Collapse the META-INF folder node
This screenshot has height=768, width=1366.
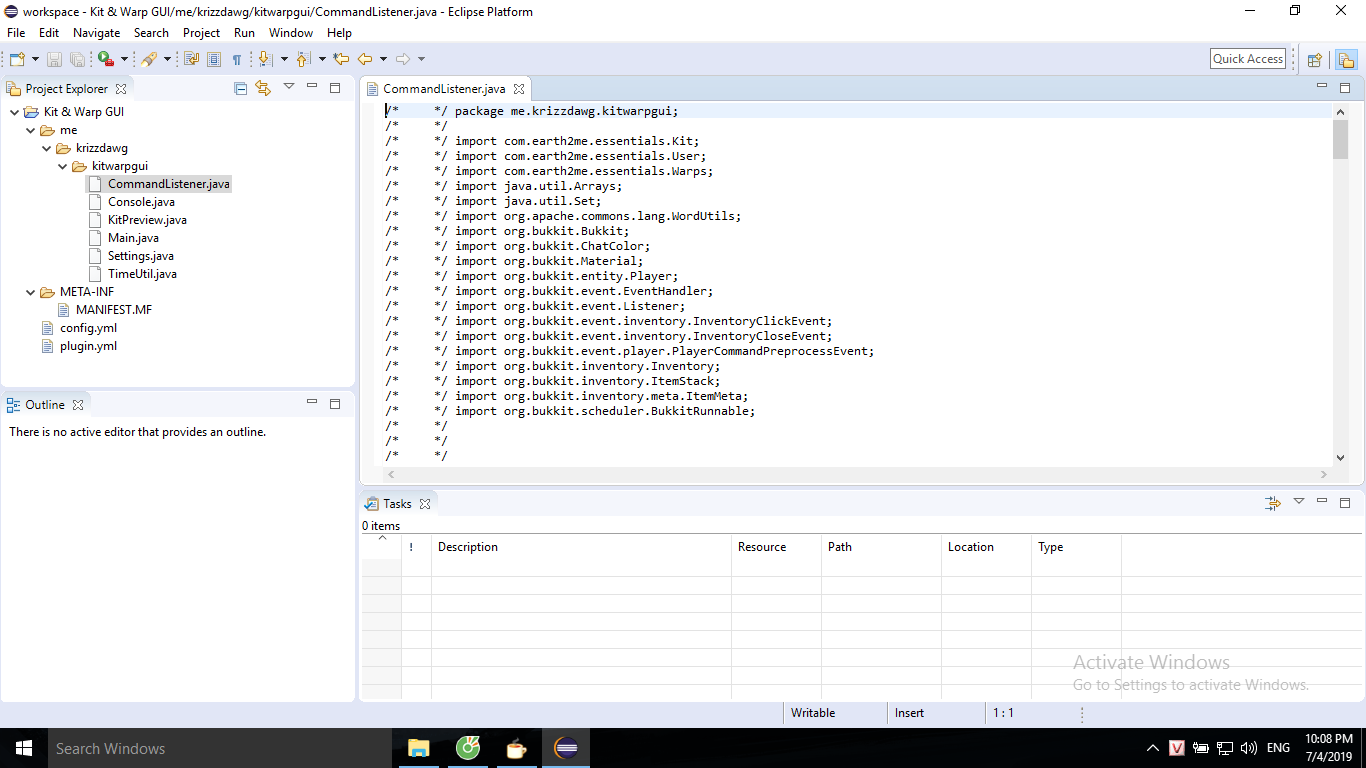(x=31, y=292)
